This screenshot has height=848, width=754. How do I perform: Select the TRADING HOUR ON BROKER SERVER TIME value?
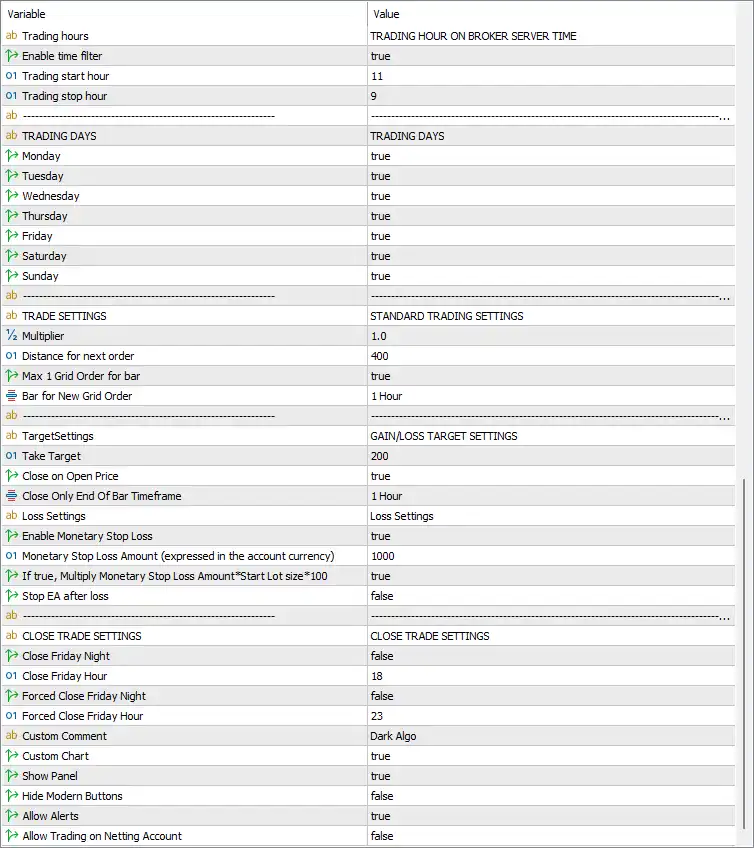[473, 36]
